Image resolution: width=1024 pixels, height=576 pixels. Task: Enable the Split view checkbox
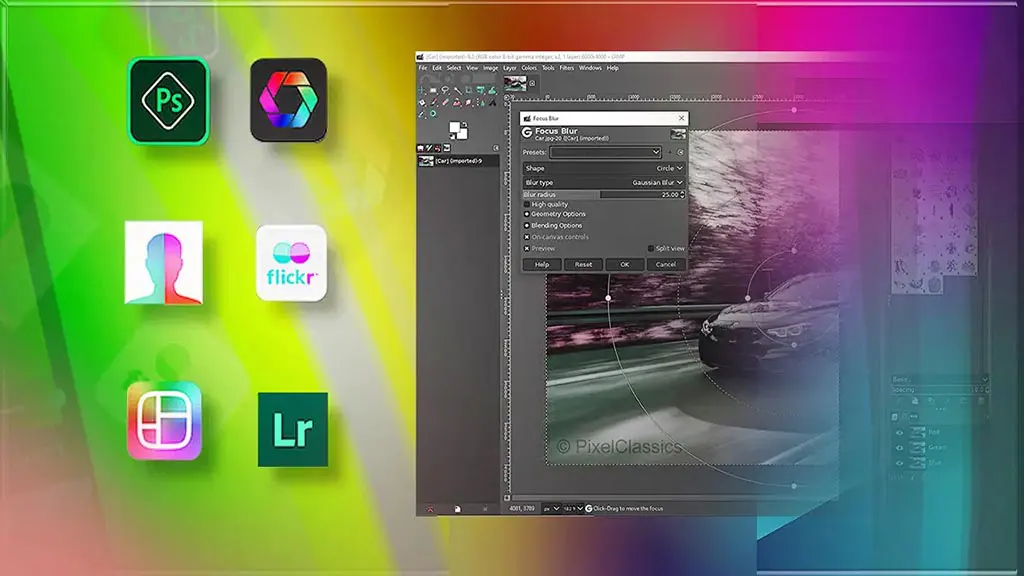[x=650, y=249]
